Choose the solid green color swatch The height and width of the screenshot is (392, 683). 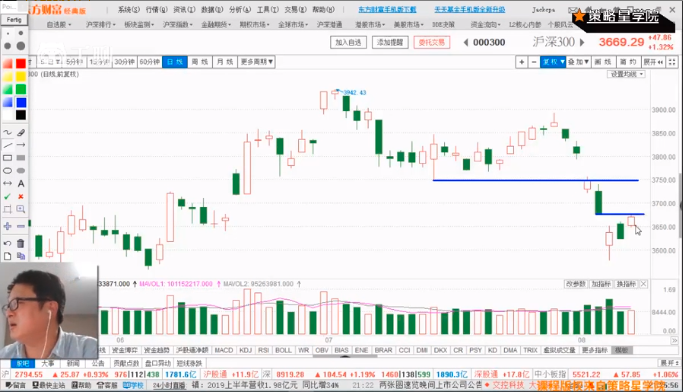(20, 89)
